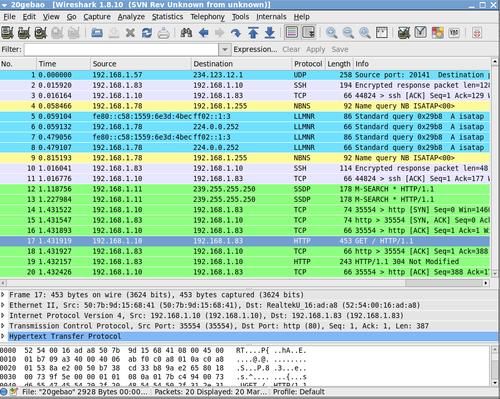Screen dimensions: 500x399
Task: Sort by the Source column header
Action: [x=141, y=64]
